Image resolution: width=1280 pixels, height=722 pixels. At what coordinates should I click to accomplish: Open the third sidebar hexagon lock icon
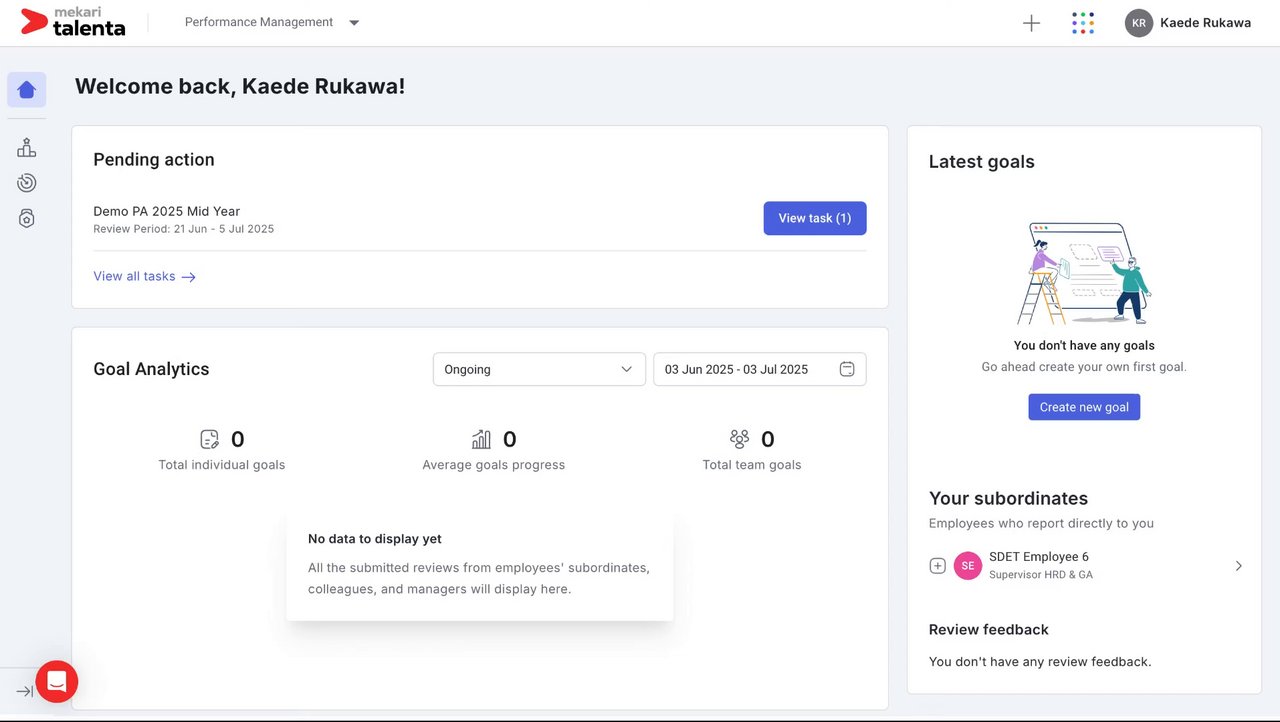coord(27,218)
